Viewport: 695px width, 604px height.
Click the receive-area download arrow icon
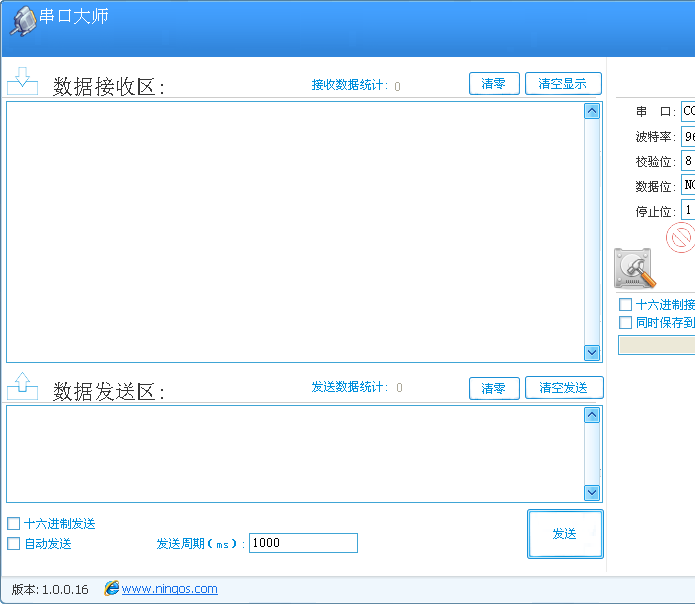click(22, 81)
